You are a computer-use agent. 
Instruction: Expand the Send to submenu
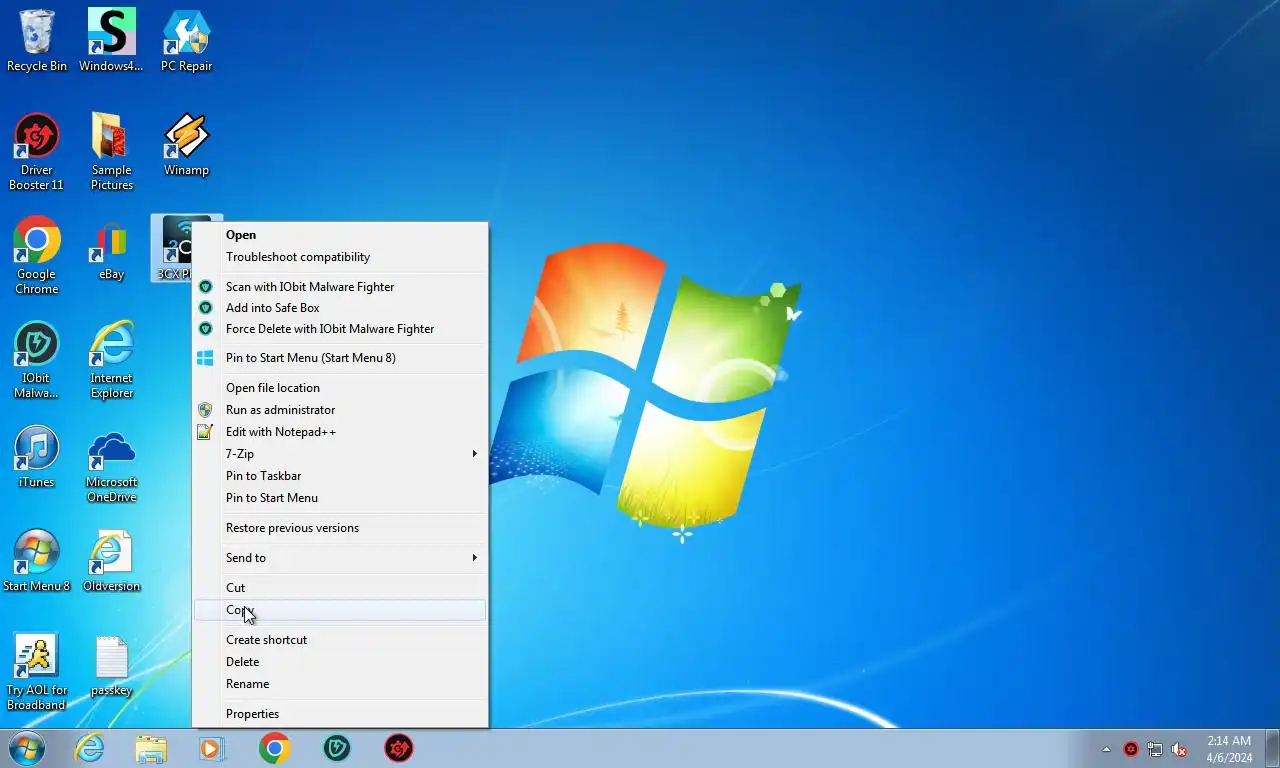click(340, 558)
